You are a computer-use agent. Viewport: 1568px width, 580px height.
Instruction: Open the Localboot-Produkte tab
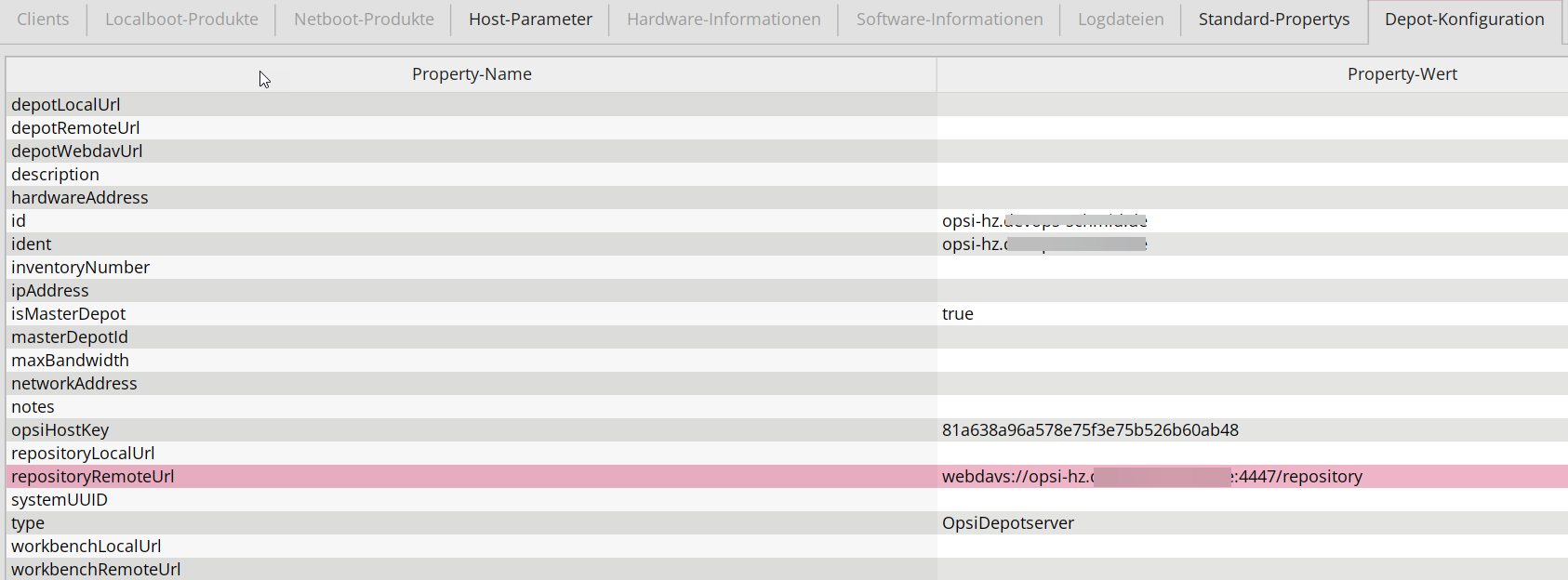pyautogui.click(x=181, y=20)
